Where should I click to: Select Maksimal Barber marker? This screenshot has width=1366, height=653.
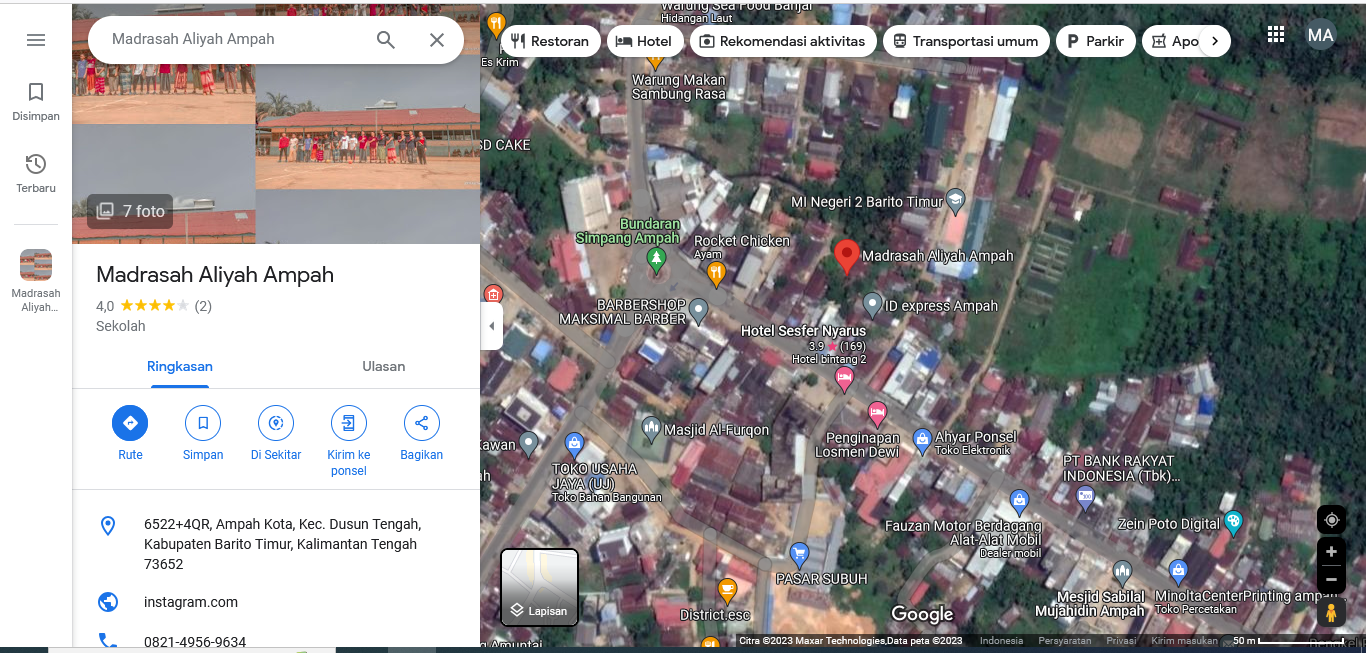click(x=698, y=310)
